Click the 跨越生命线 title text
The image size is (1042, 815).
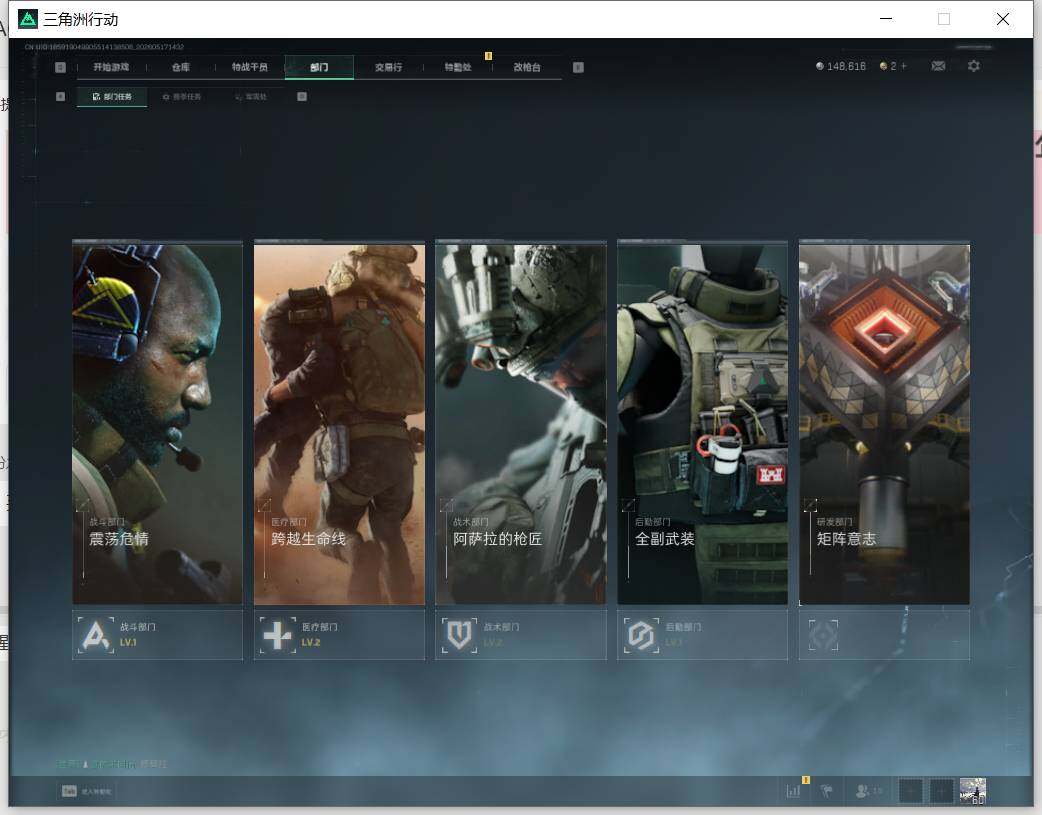click(308, 539)
